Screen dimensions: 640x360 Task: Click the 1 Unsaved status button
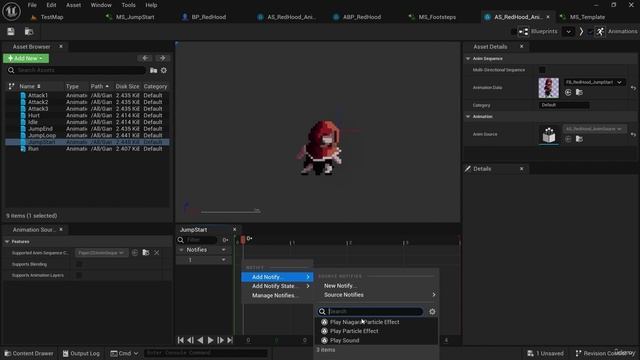(545, 353)
